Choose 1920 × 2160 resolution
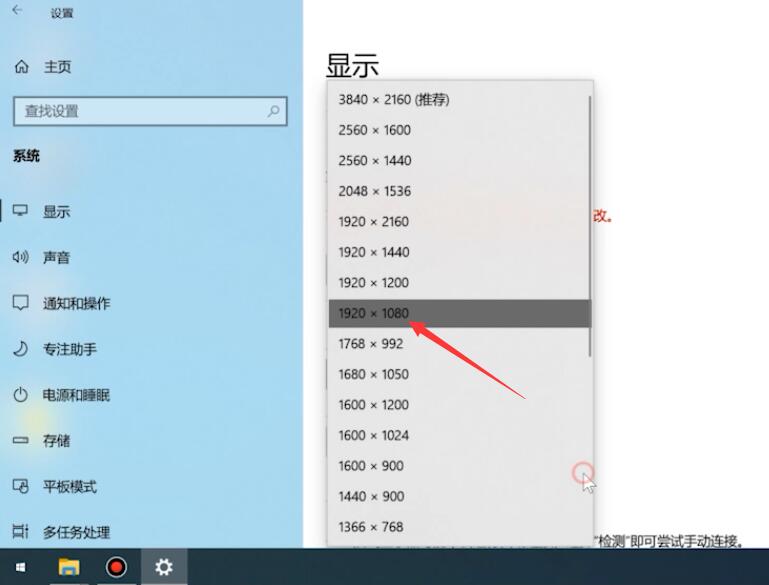Image resolution: width=769 pixels, height=585 pixels. 460,222
